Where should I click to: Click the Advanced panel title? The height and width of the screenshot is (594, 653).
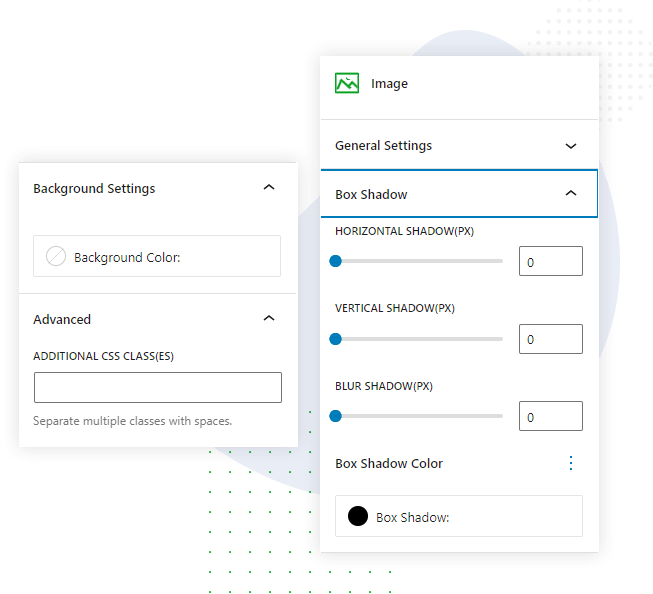pos(62,319)
